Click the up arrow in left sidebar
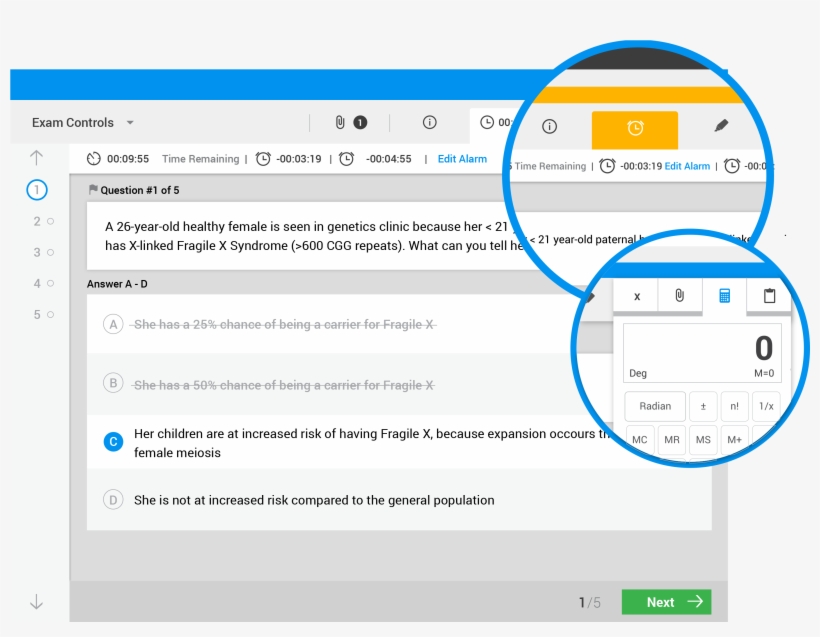 coord(37,157)
